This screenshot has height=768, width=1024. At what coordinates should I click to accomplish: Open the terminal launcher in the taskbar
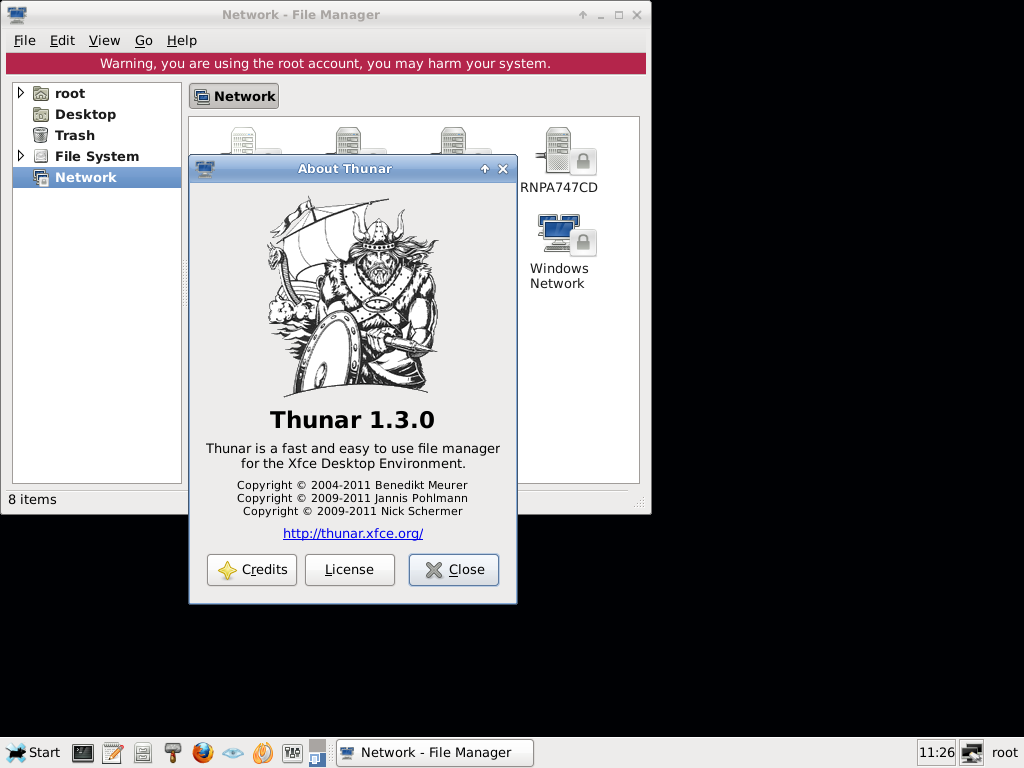click(83, 753)
